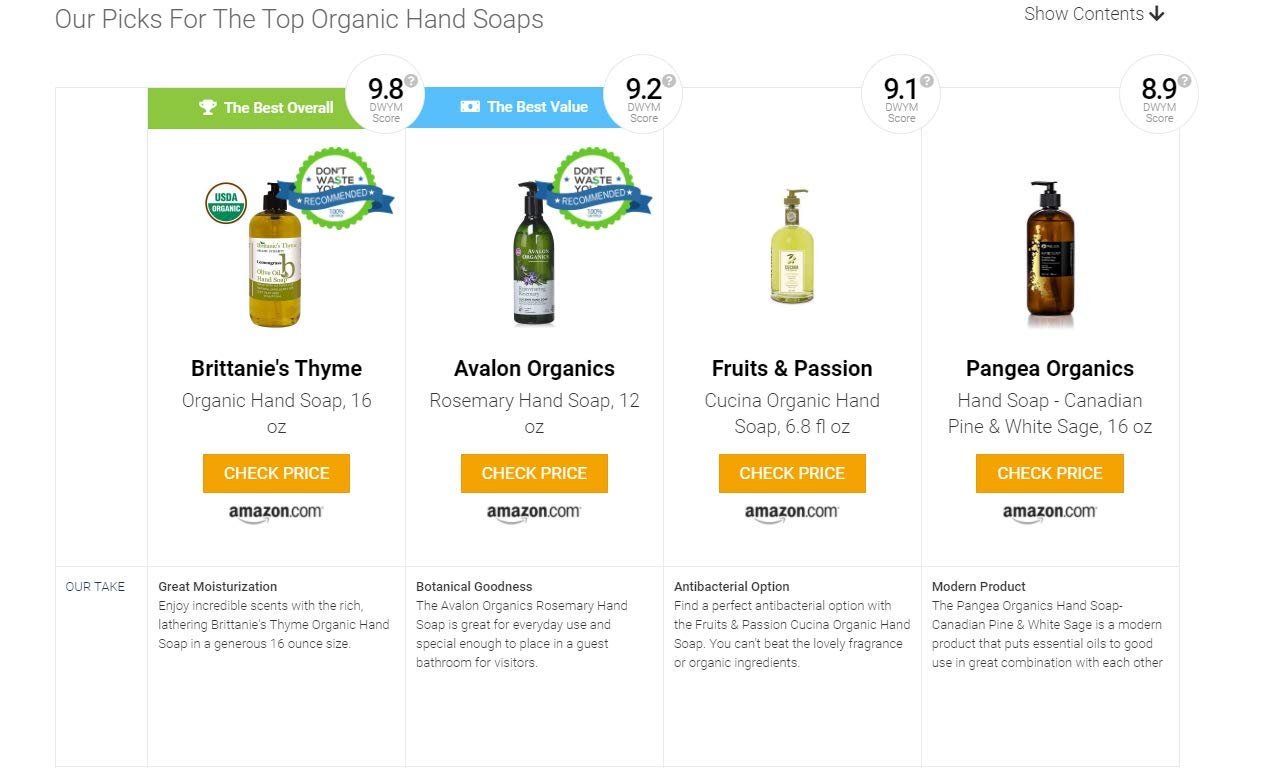Expand the Show Contents dropdown

[x=1094, y=14]
